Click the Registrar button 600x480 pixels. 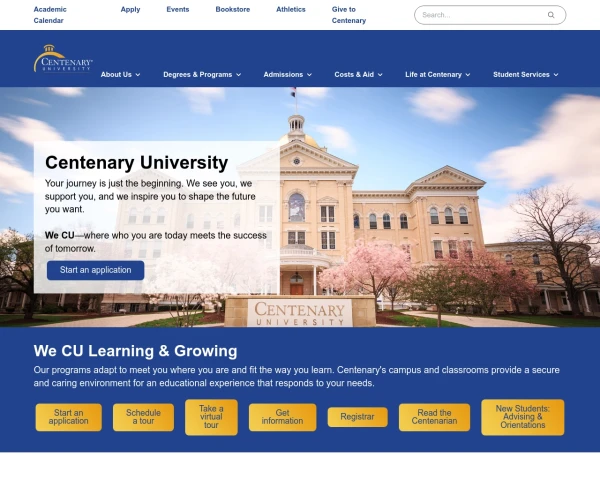(357, 417)
